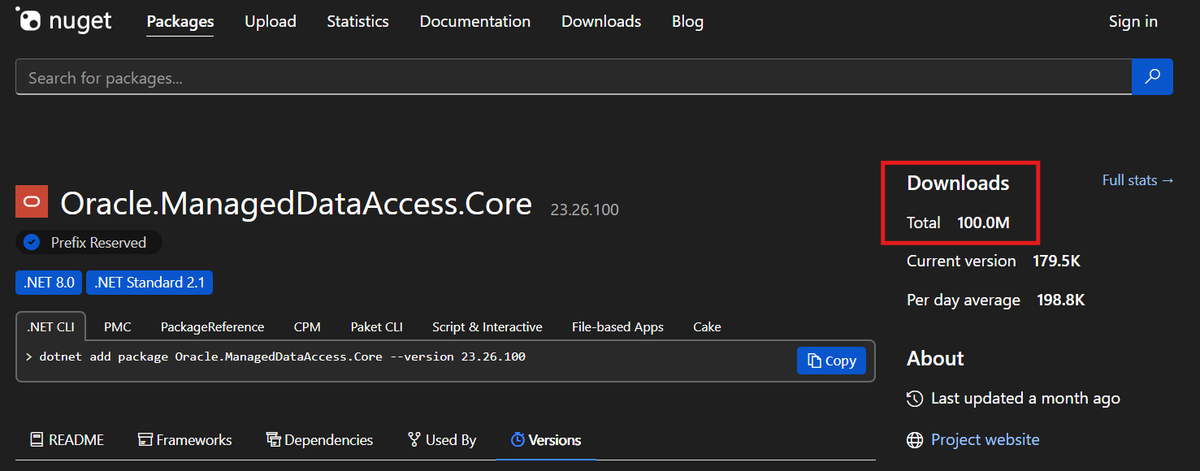The height and width of the screenshot is (471, 1200).
Task: Click the Current version 179.5K value
Action: tap(1057, 261)
